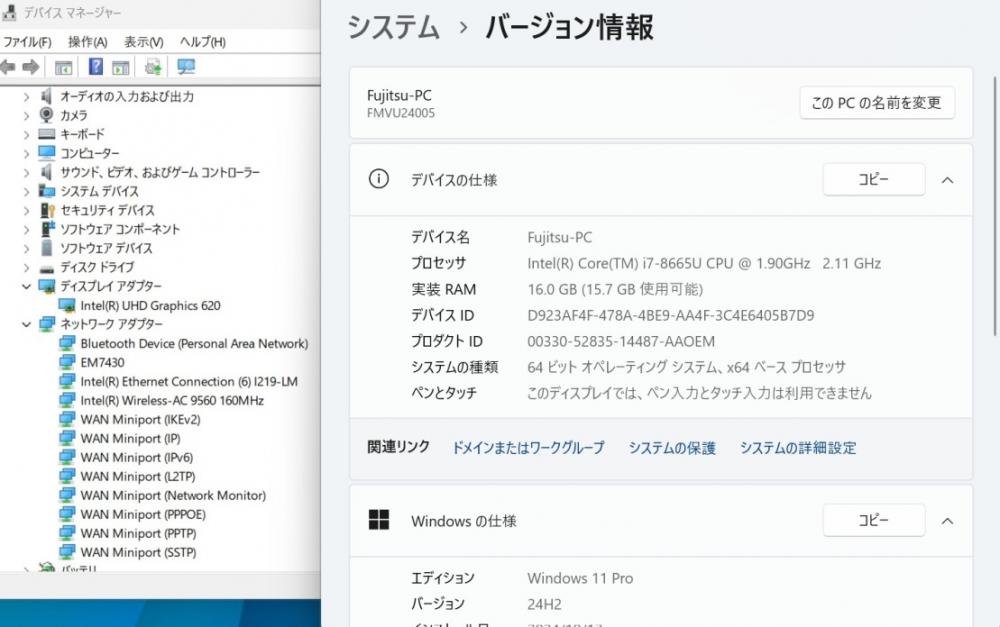Image resolution: width=1000 pixels, height=627 pixels.
Task: Click the コンピューター computer category icon
Action: (x=47, y=153)
